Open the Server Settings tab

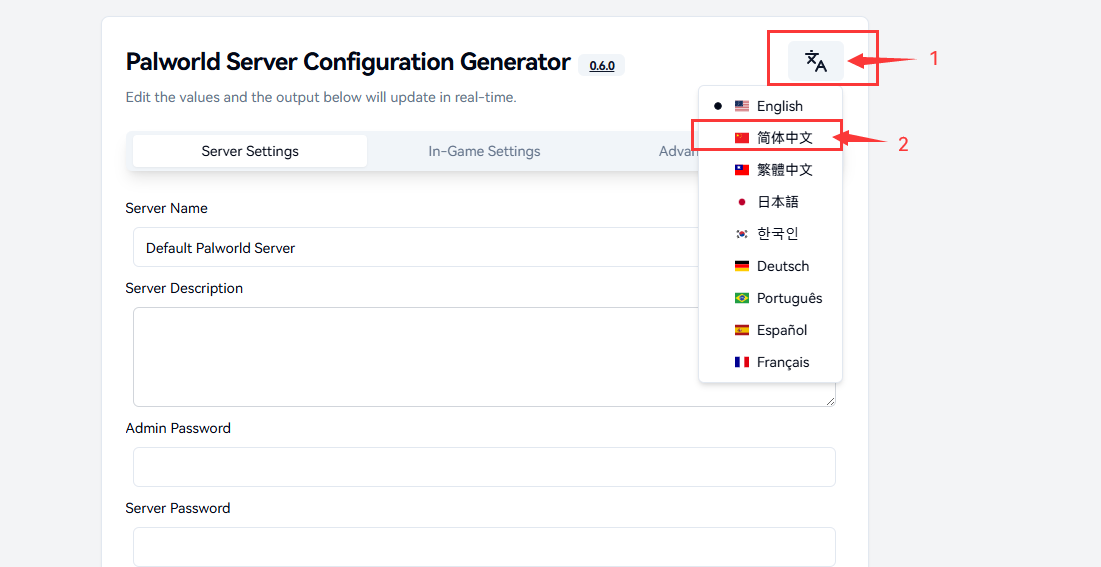click(x=250, y=151)
